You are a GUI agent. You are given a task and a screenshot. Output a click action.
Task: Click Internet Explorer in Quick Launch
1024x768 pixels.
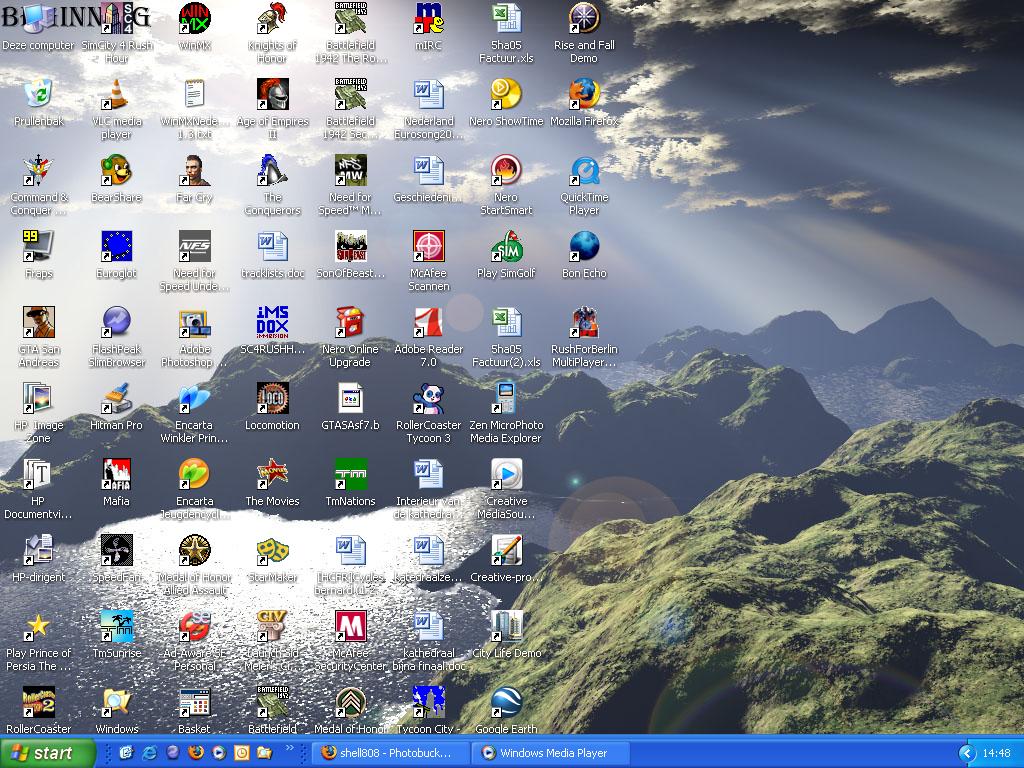149,753
